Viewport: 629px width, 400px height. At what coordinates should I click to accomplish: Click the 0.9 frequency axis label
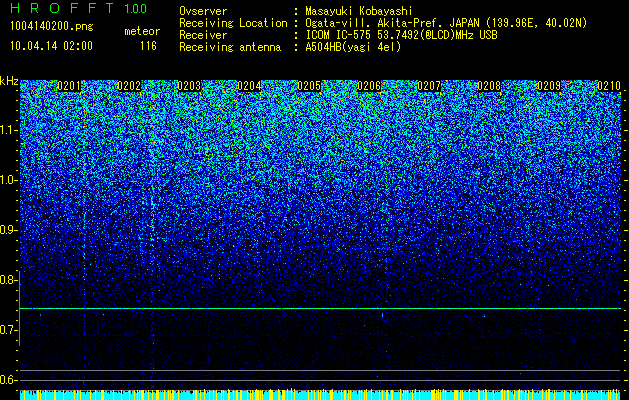pyautogui.click(x=8, y=230)
